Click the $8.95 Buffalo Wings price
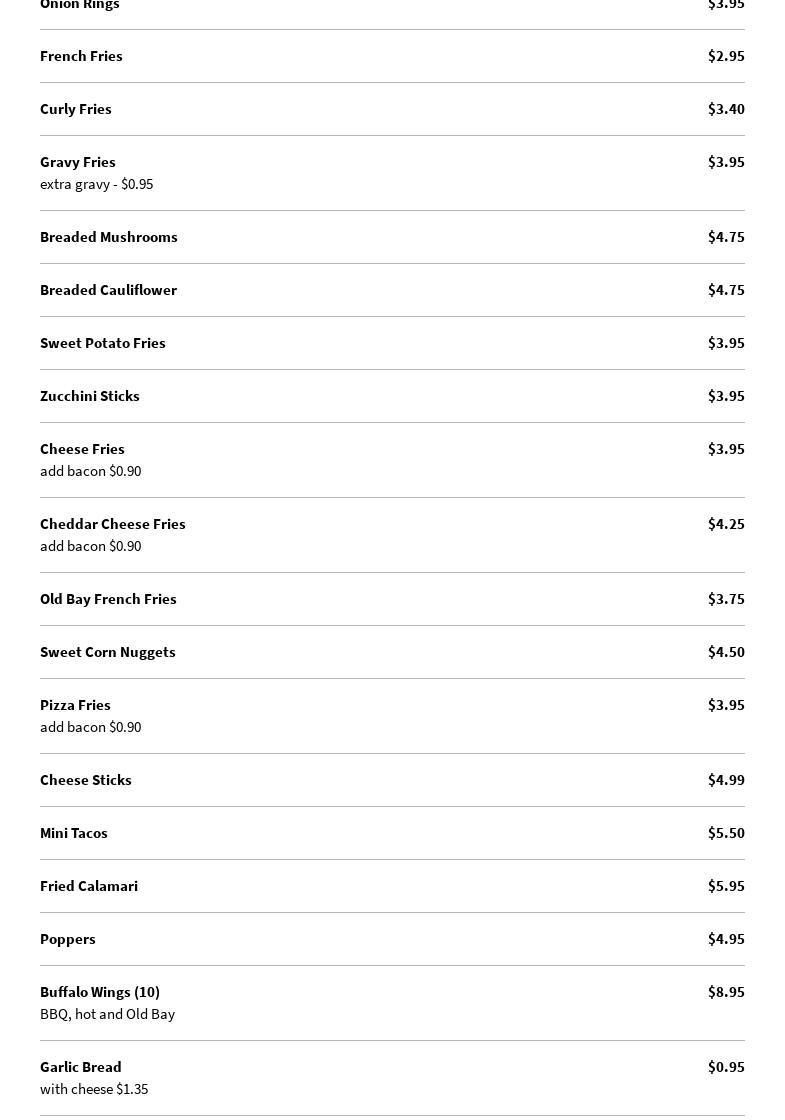 726,992
